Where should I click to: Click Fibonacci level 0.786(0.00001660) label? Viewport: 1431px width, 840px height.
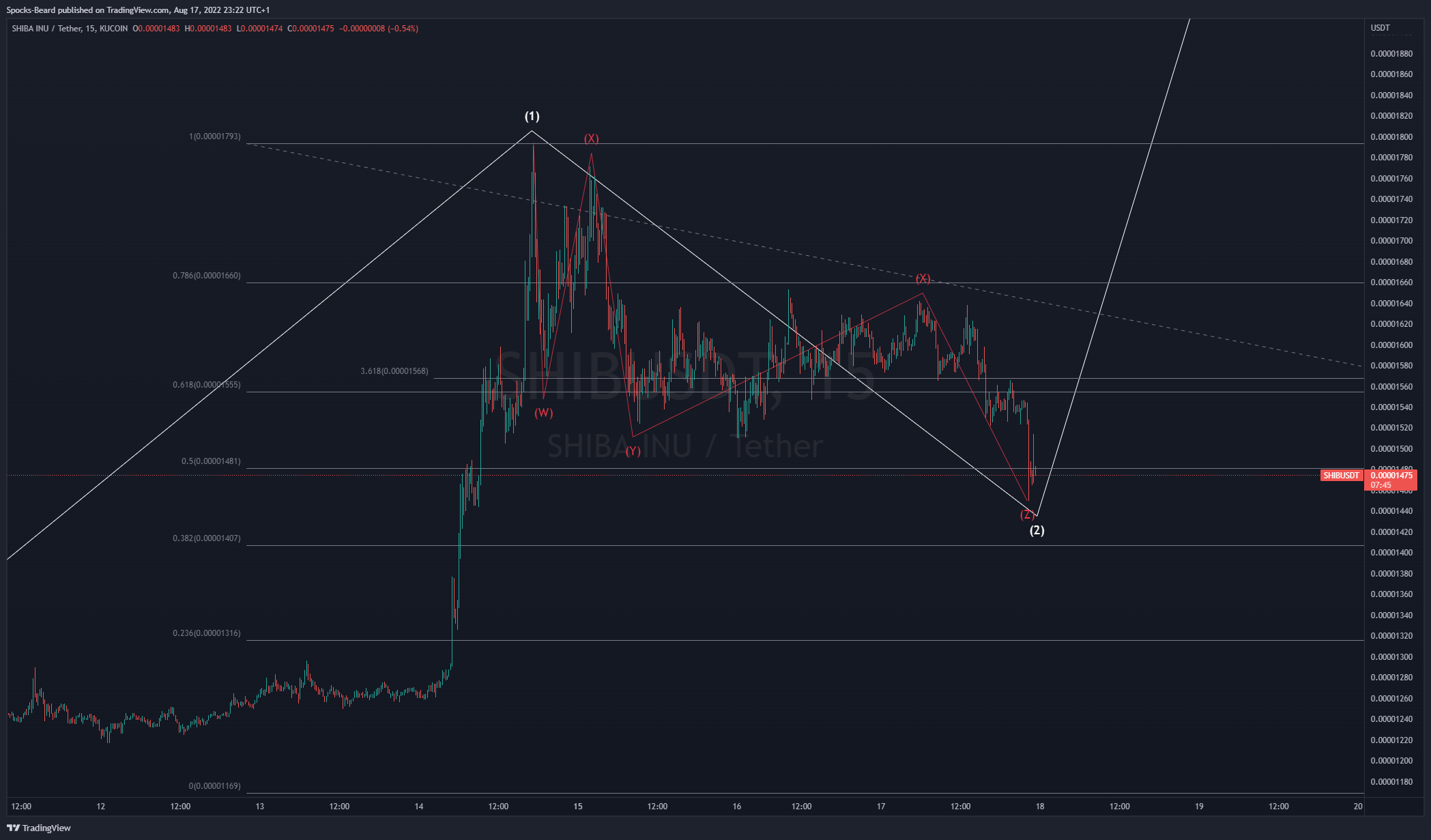[x=207, y=276]
